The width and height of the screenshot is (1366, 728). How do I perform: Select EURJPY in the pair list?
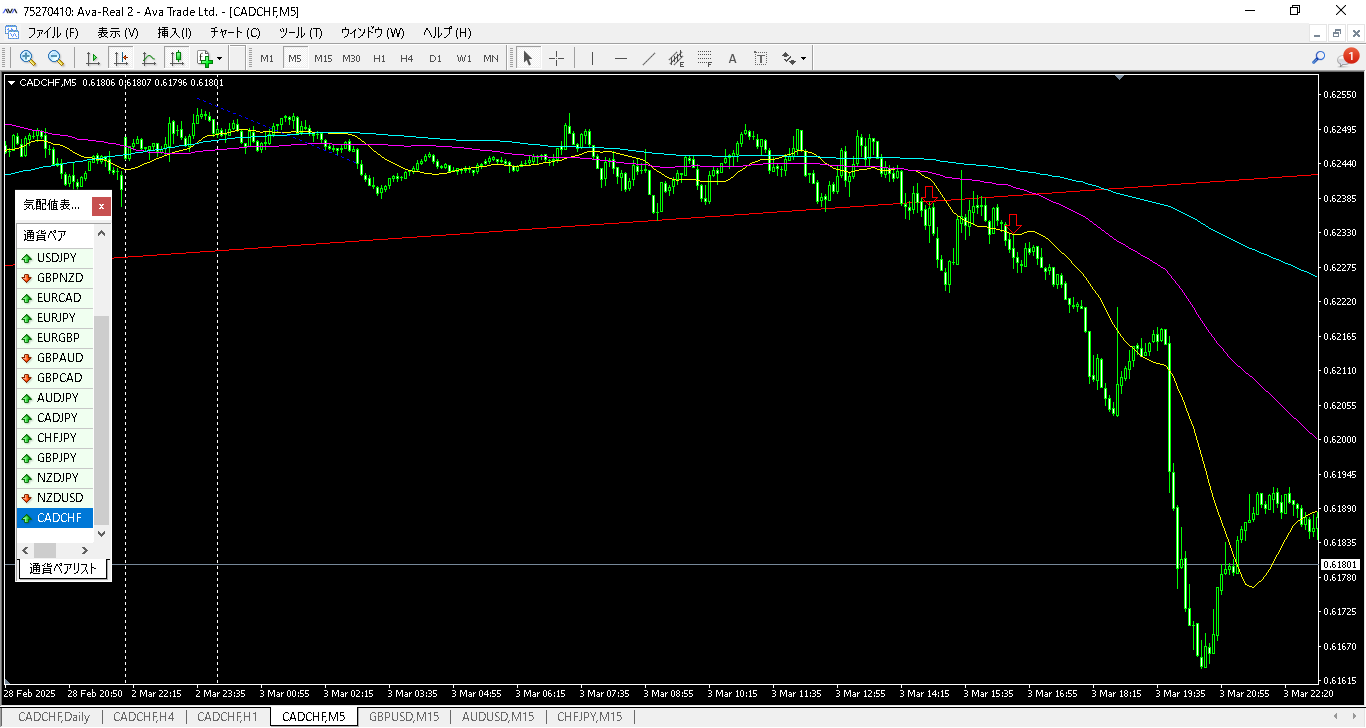pos(56,318)
